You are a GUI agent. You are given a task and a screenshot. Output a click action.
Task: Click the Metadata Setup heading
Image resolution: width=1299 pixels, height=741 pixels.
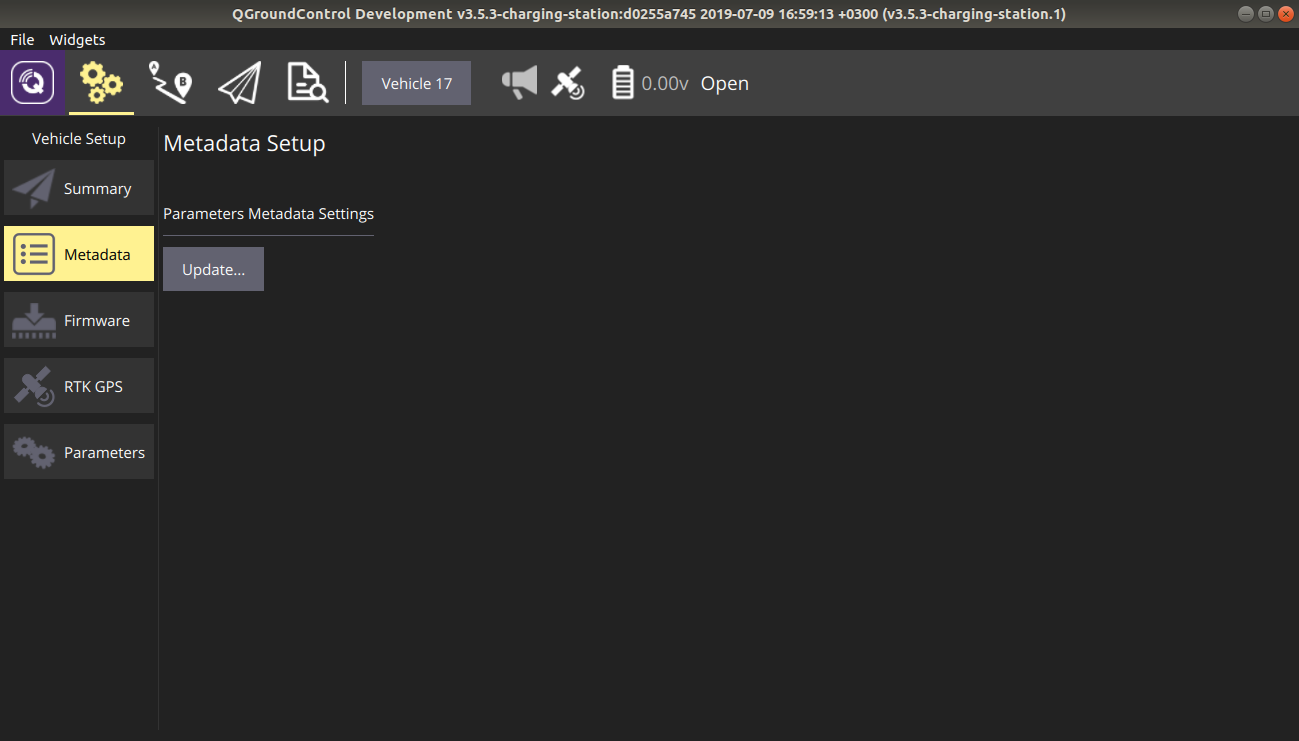[244, 143]
